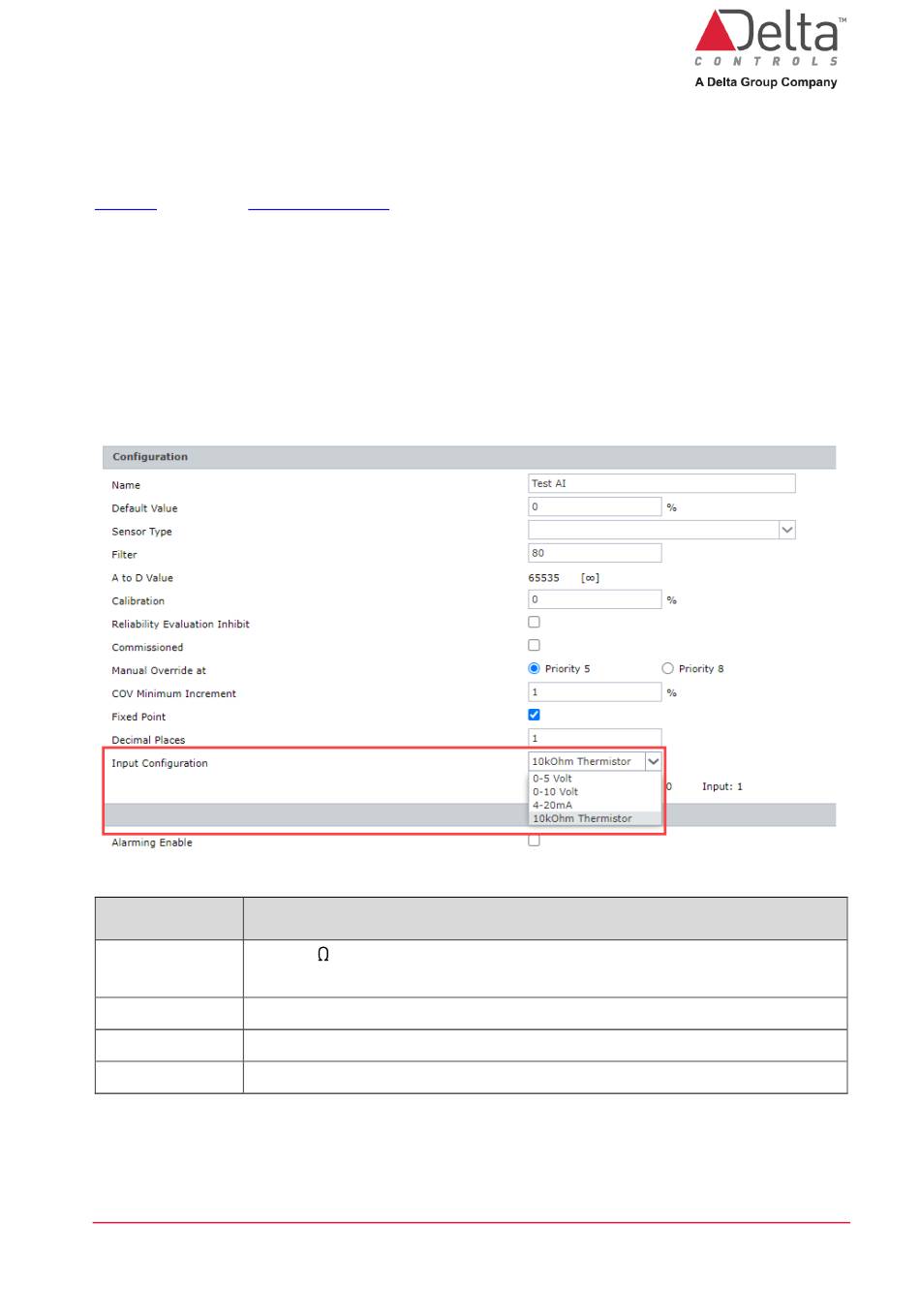
Task: Pick the 4-20mA option
Action: coord(553,805)
